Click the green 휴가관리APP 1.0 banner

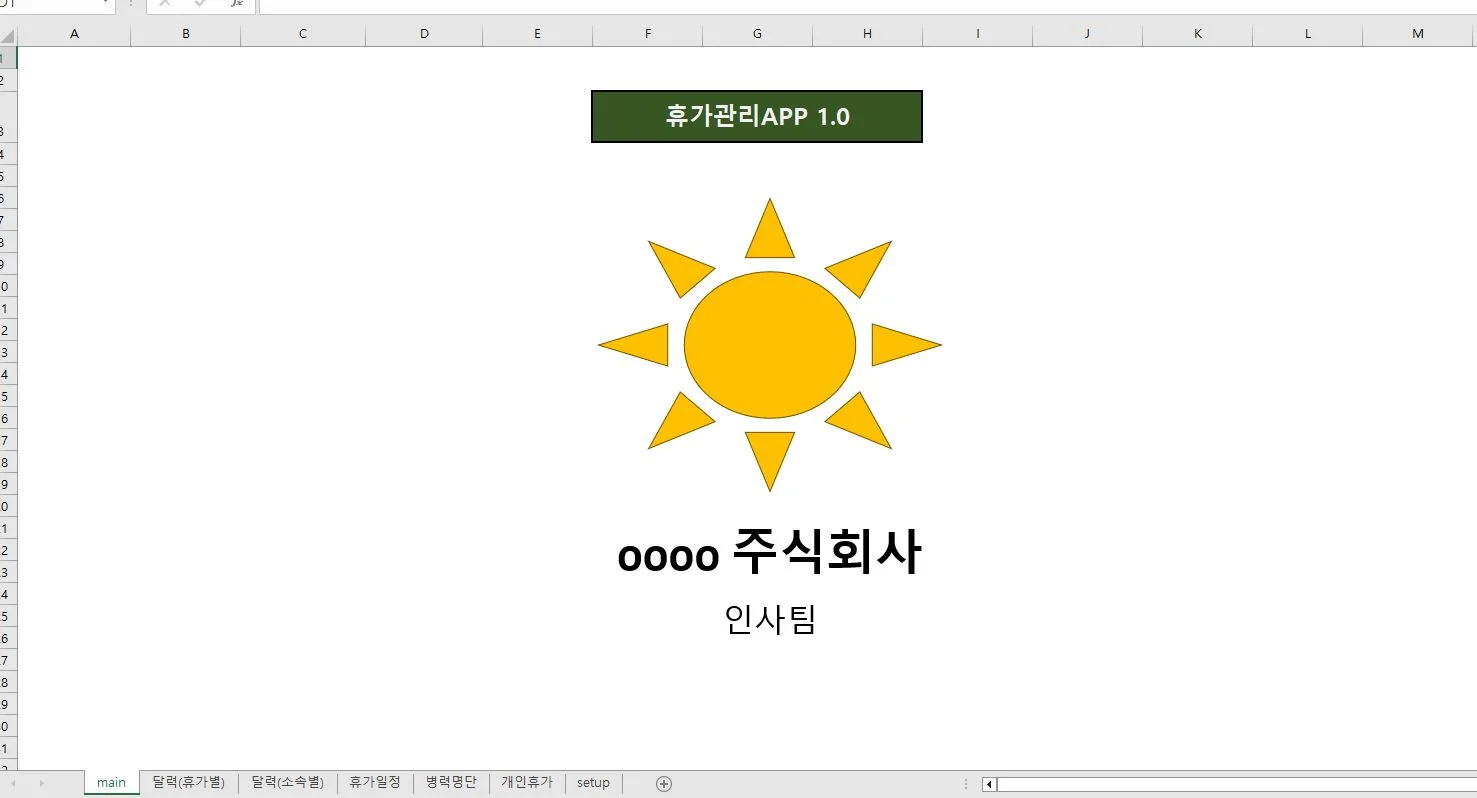756,116
